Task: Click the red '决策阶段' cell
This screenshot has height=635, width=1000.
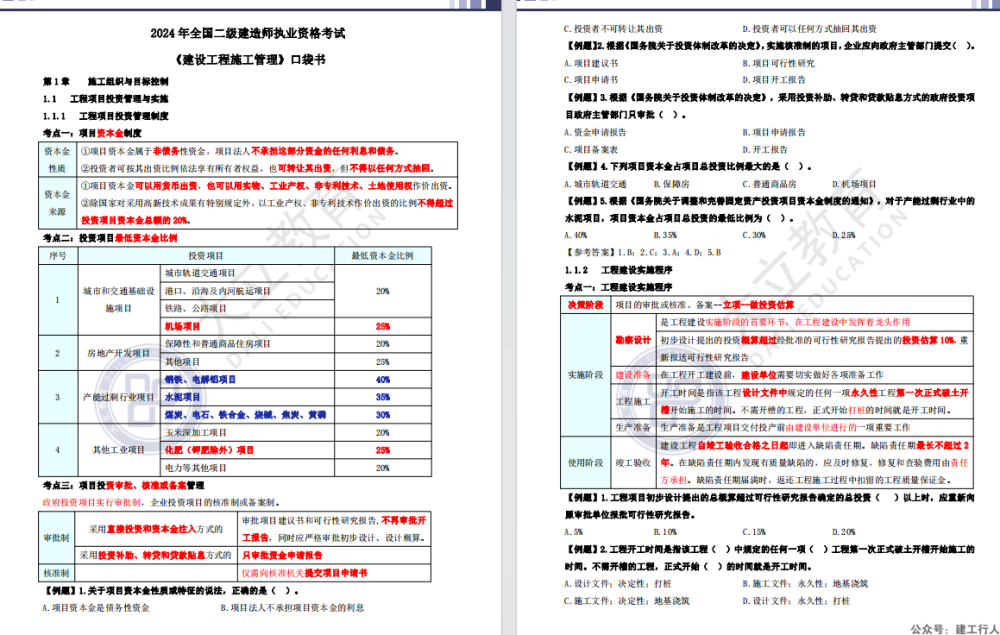Action: click(x=585, y=305)
